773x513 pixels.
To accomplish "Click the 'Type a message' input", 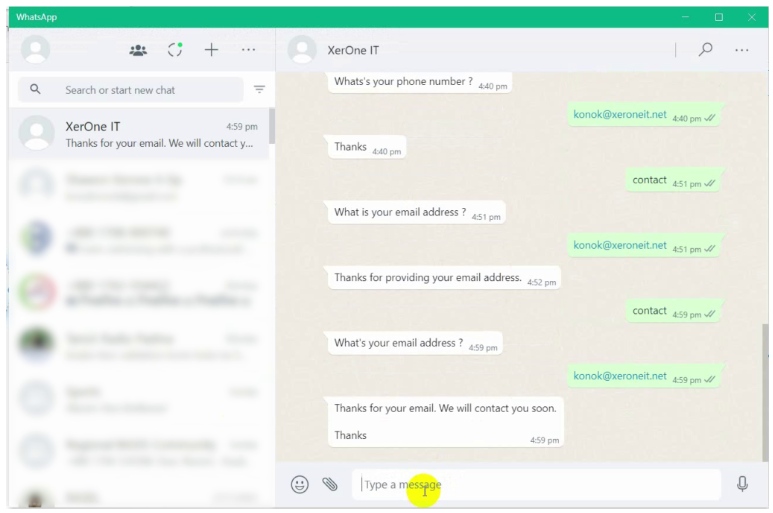I will 536,484.
